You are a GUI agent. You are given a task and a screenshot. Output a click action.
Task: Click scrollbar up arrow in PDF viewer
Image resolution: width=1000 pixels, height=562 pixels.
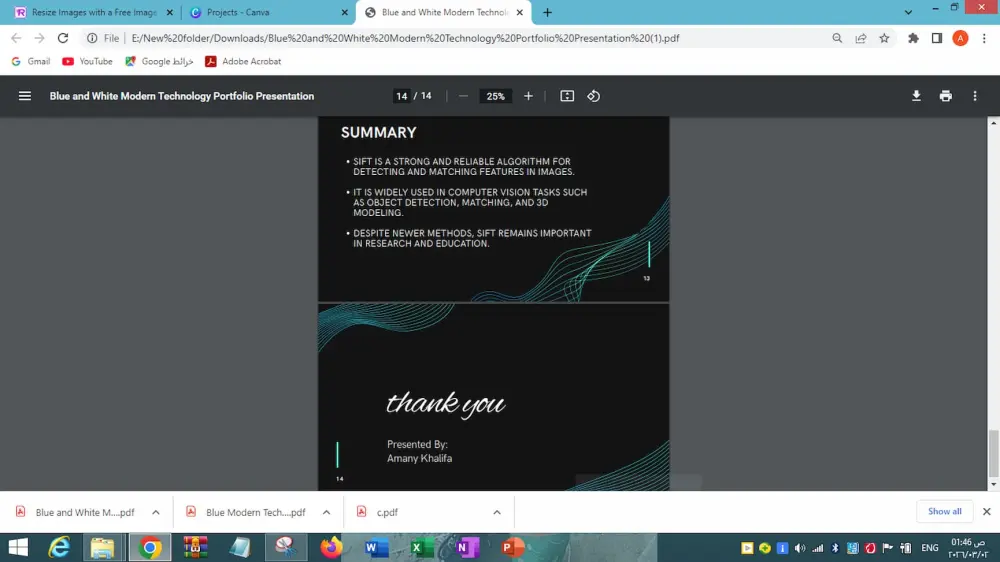(x=993, y=122)
